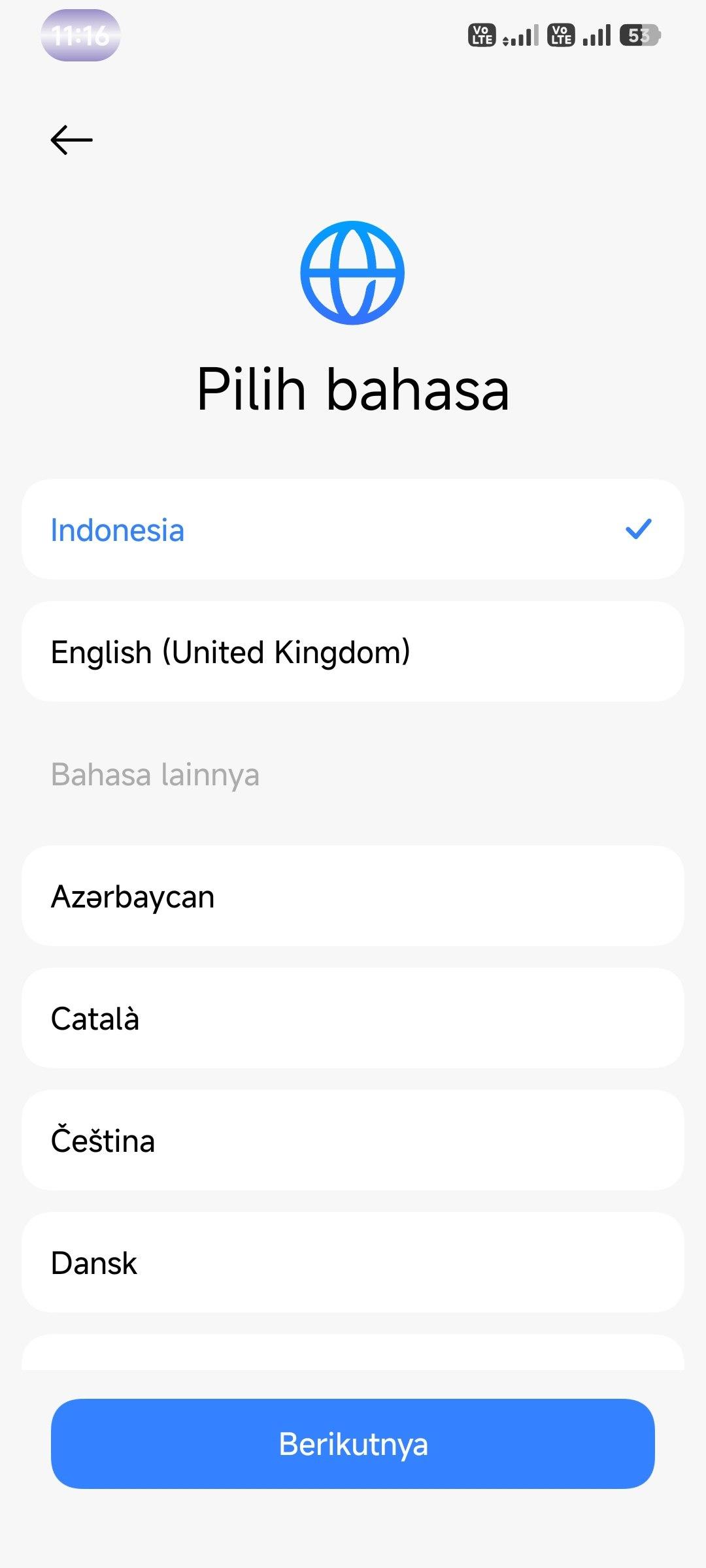Tap the battery level indicator

tap(640, 35)
